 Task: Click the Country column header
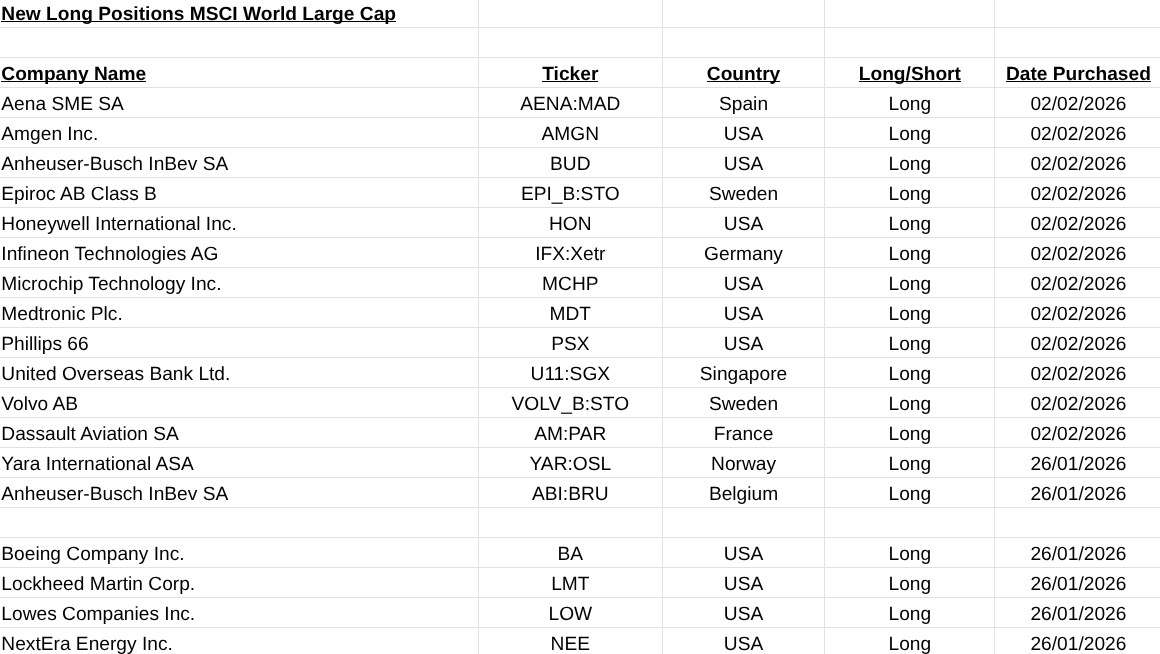tap(743, 74)
